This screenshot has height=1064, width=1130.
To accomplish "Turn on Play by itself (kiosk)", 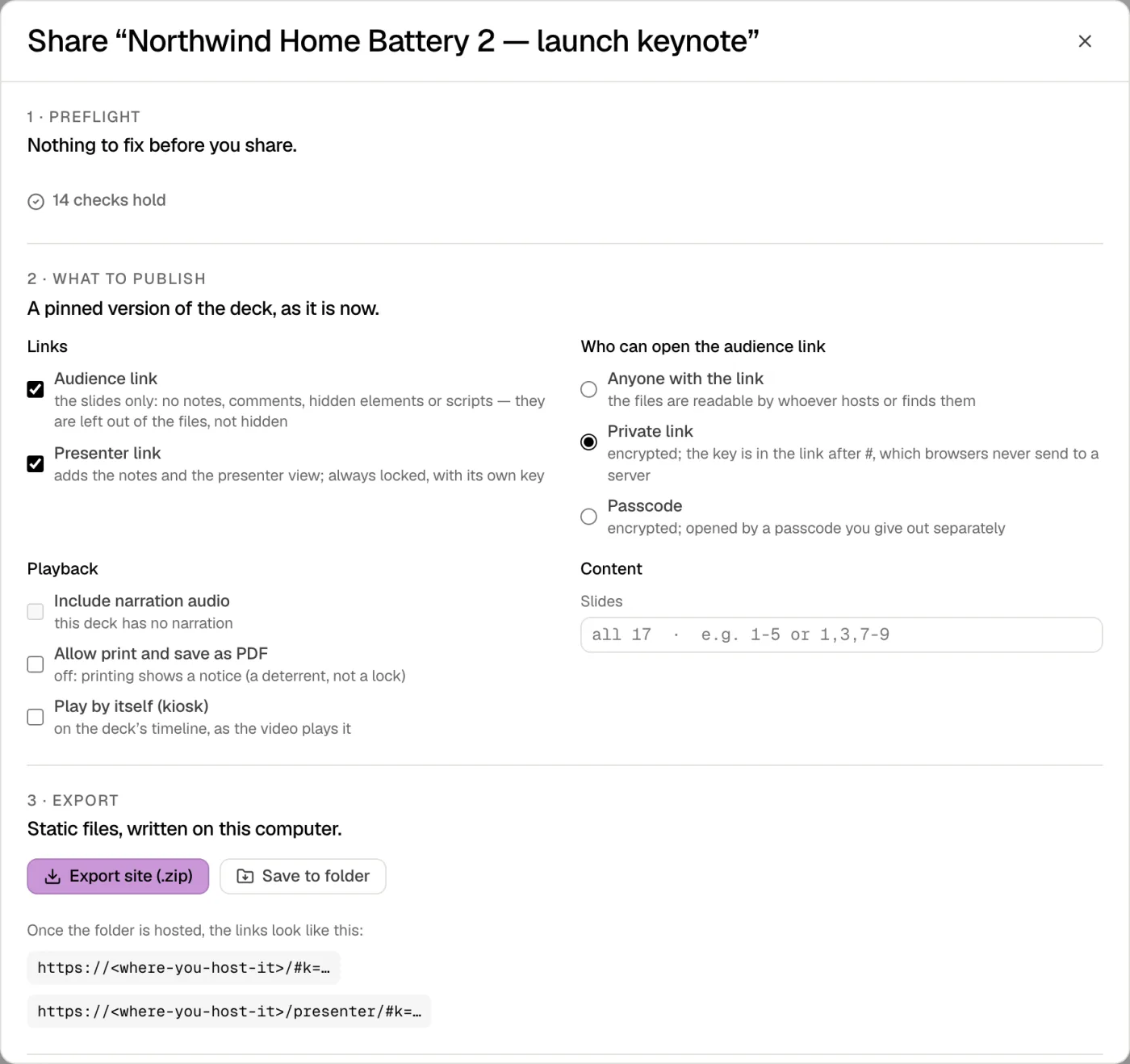I will 36,717.
